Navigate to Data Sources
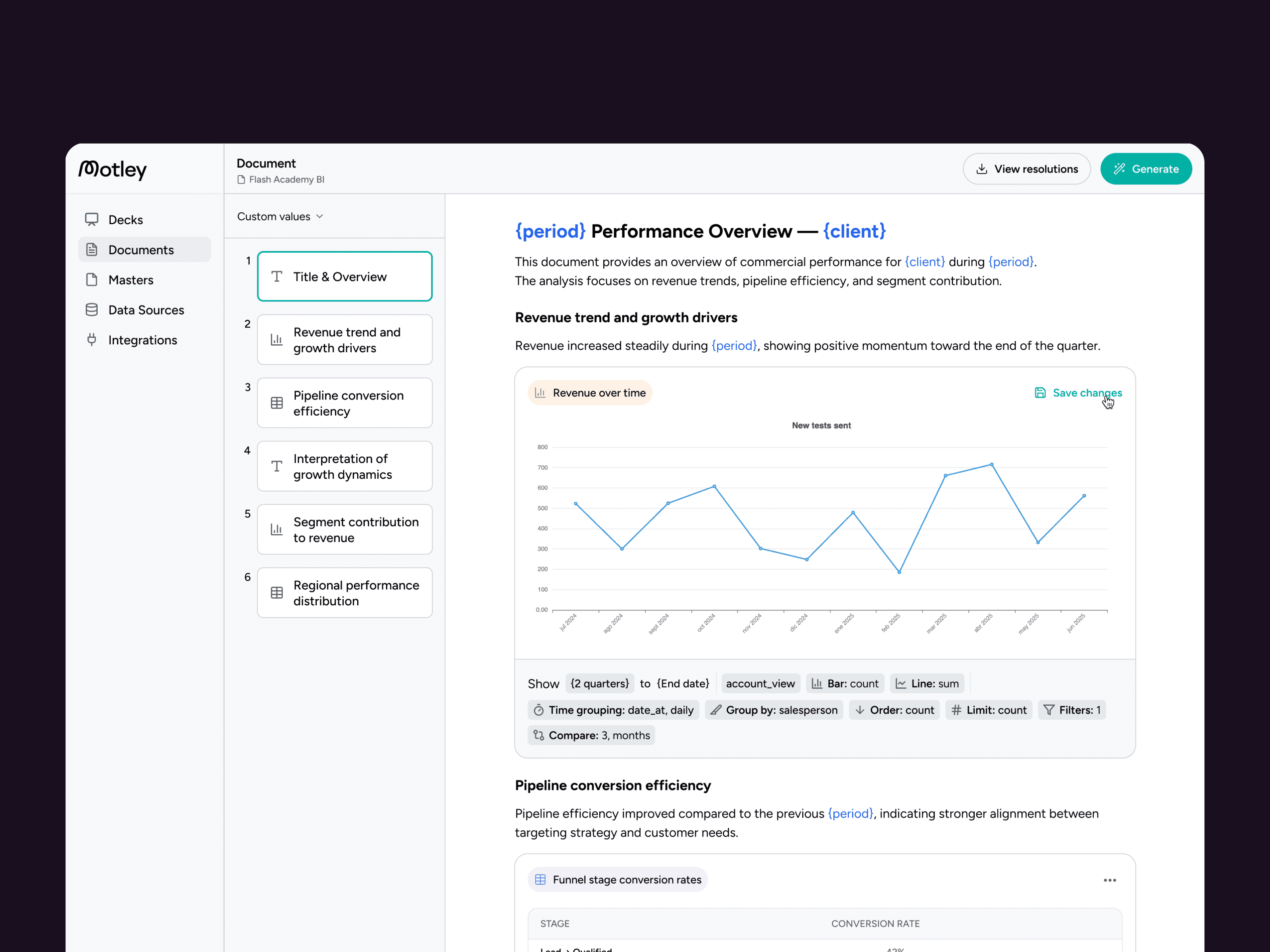 pos(144,310)
